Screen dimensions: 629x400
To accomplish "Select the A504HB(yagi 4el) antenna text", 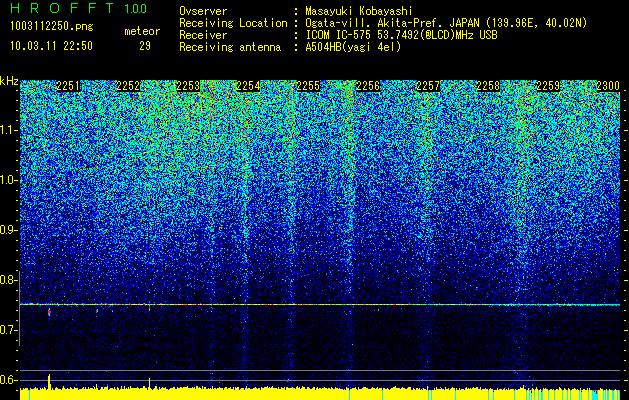I will tap(353, 47).
